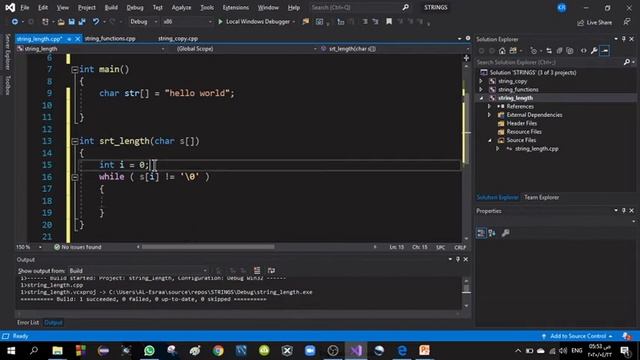This screenshot has height=360, width=640.
Task: Open the Build menu
Action: [111, 7]
